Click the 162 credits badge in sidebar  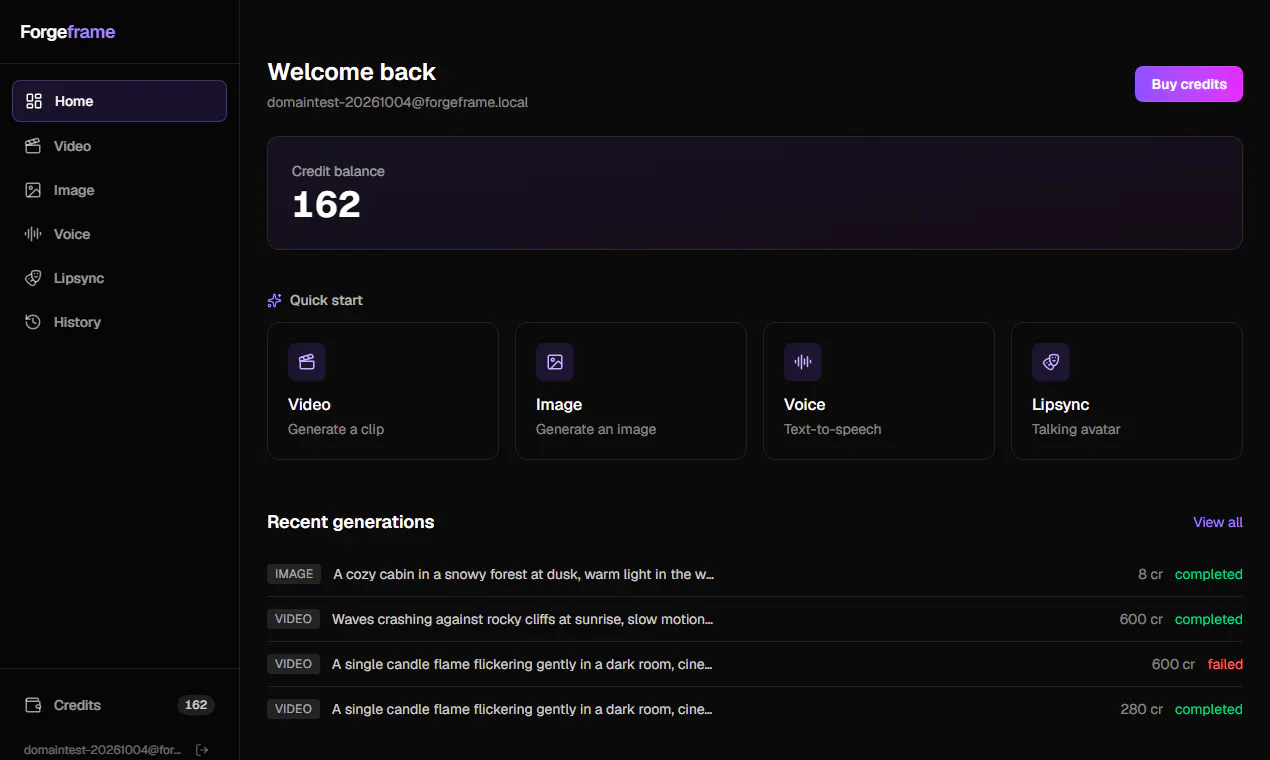point(196,705)
